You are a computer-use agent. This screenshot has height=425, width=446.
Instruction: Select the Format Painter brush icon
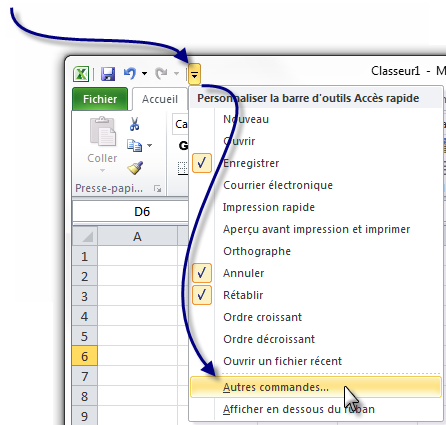[135, 168]
